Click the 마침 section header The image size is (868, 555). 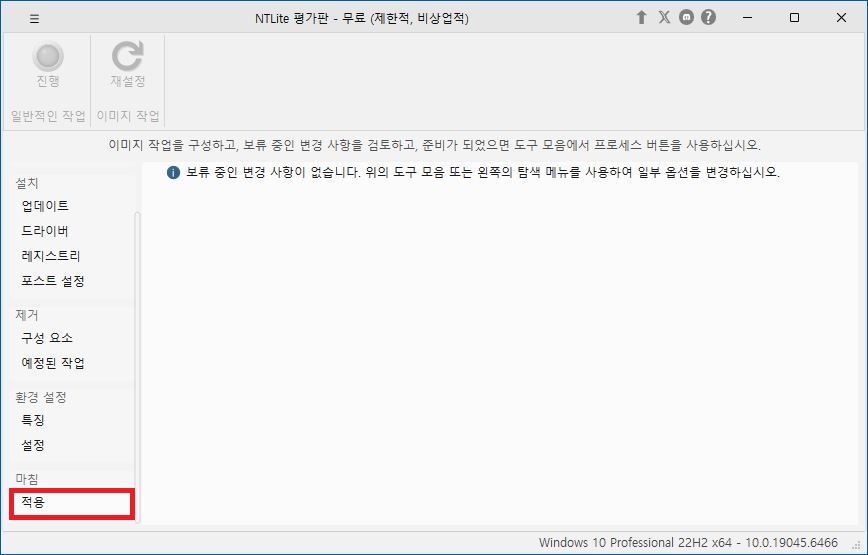click(27, 479)
